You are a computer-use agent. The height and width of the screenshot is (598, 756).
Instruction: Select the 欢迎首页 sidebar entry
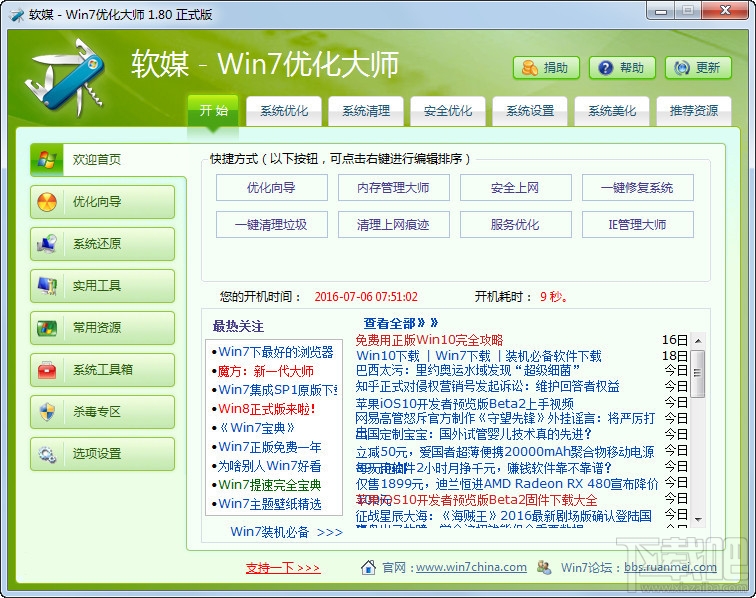tap(108, 159)
